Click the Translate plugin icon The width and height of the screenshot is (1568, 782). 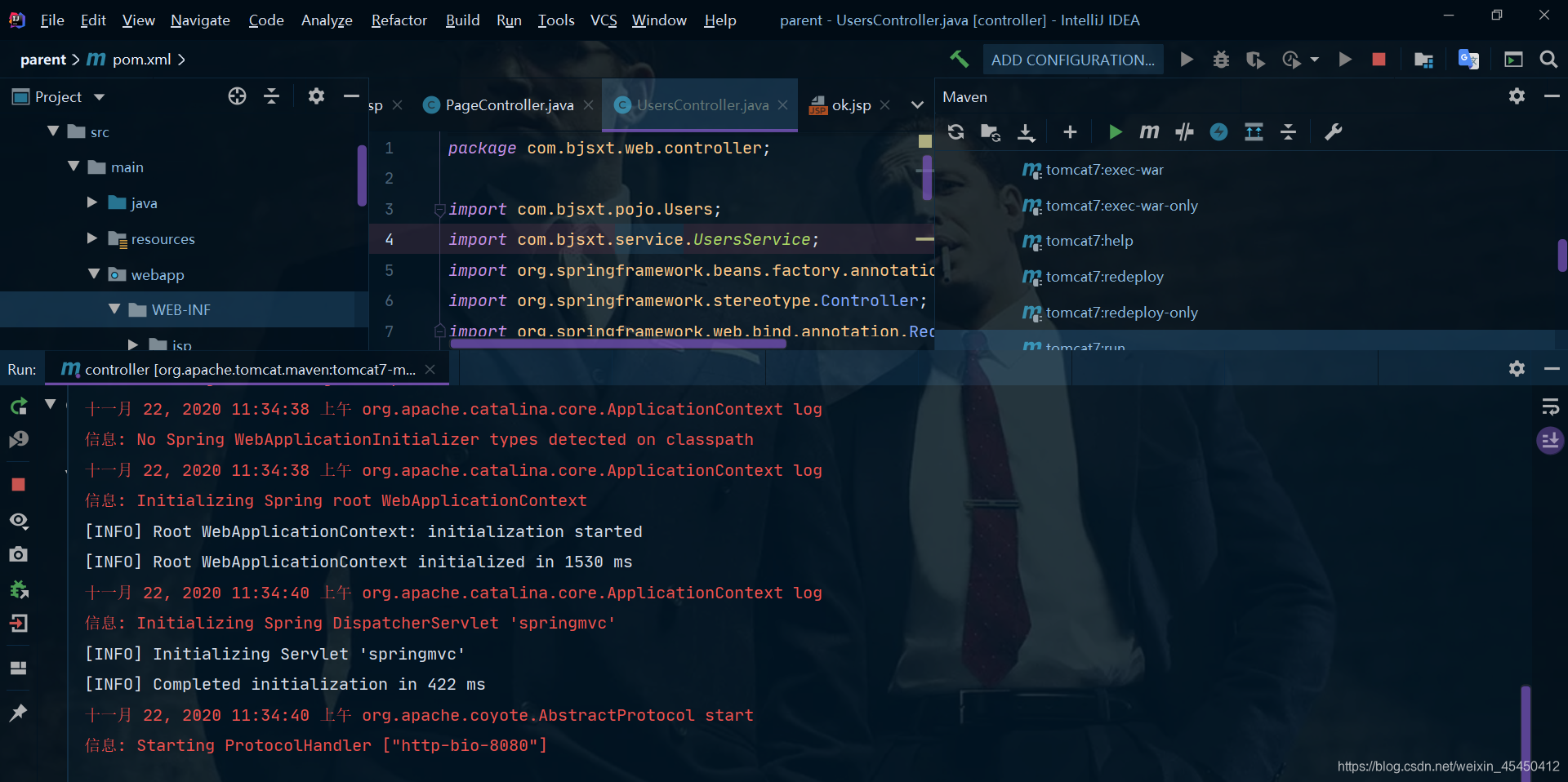pyautogui.click(x=1468, y=60)
